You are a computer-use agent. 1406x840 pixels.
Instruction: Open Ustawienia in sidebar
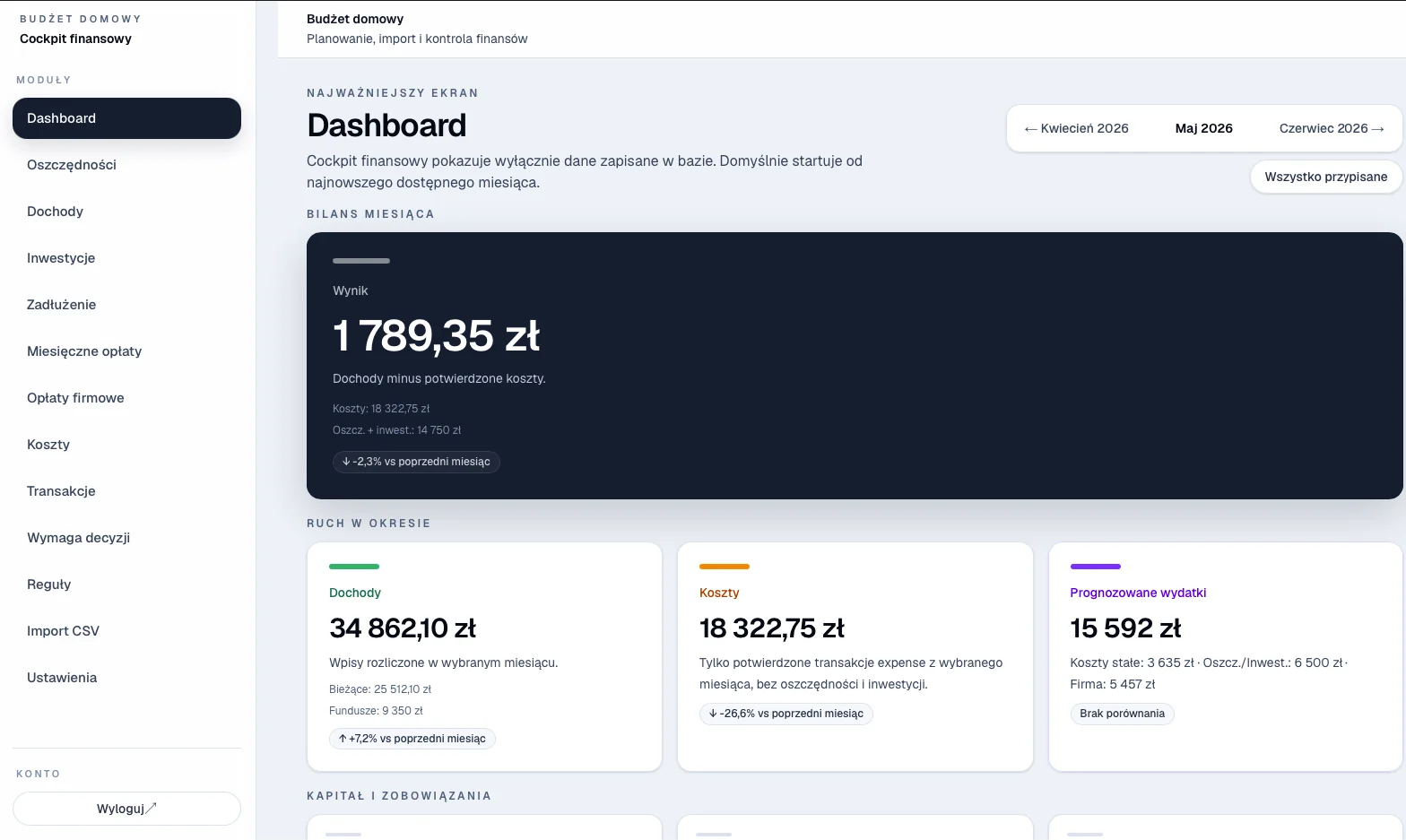point(126,678)
